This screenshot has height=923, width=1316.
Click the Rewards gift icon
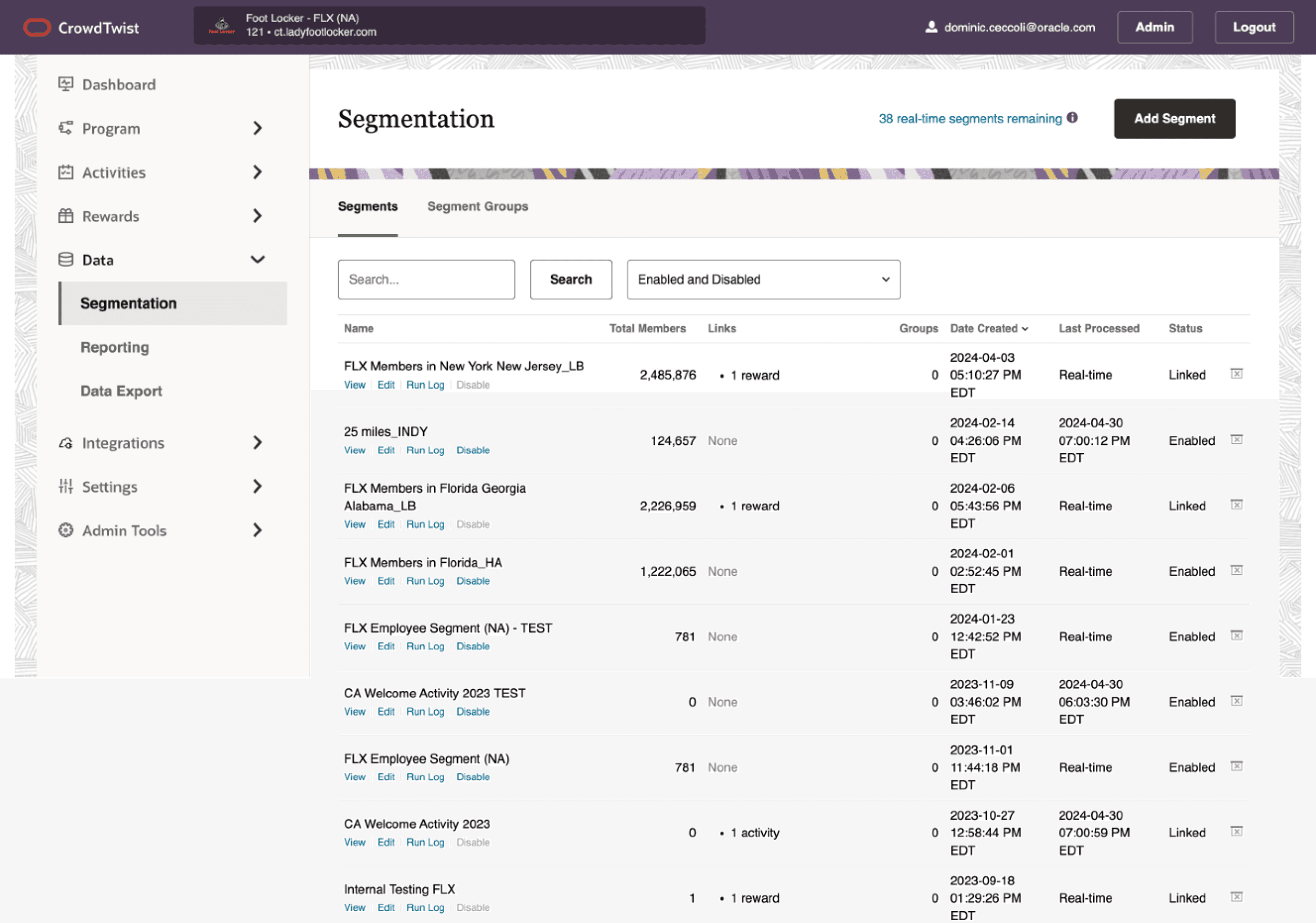click(x=65, y=216)
